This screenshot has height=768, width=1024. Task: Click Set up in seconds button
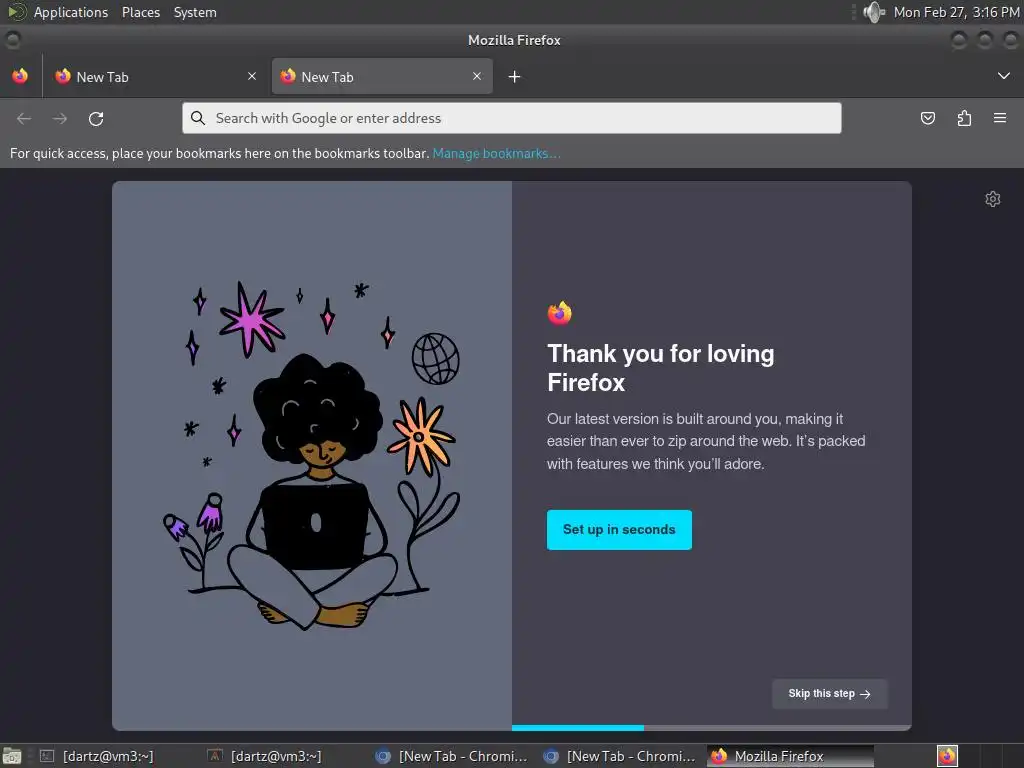tap(619, 530)
